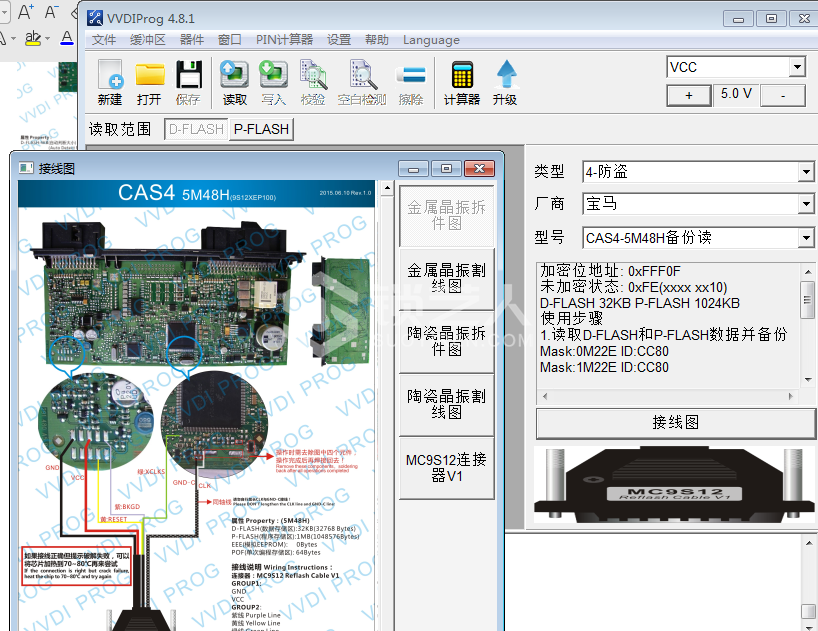818x631 pixels.
Task: Select the 金属晶振割线图 button
Action: (x=447, y=278)
